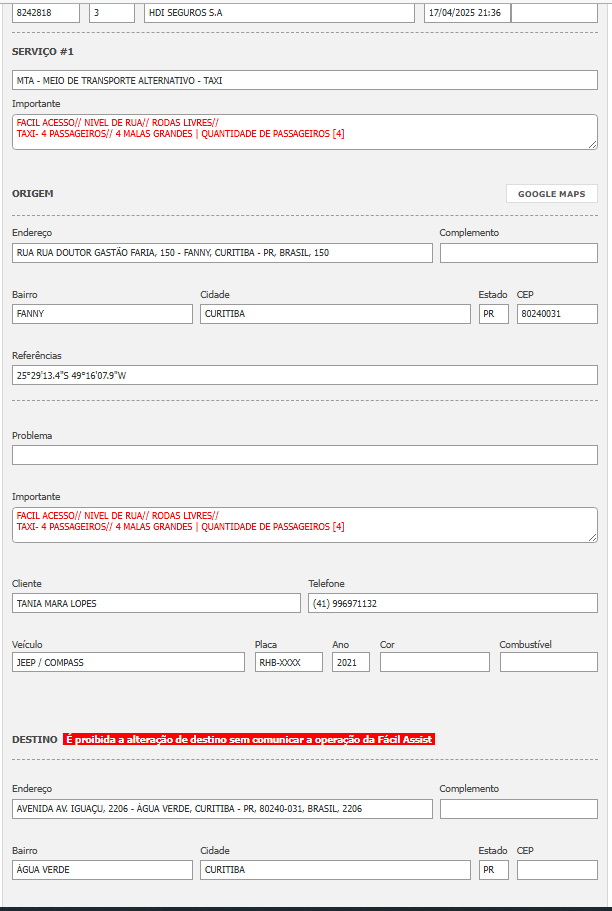Select the empty Cor field
The image size is (612, 911).
[x=434, y=662]
